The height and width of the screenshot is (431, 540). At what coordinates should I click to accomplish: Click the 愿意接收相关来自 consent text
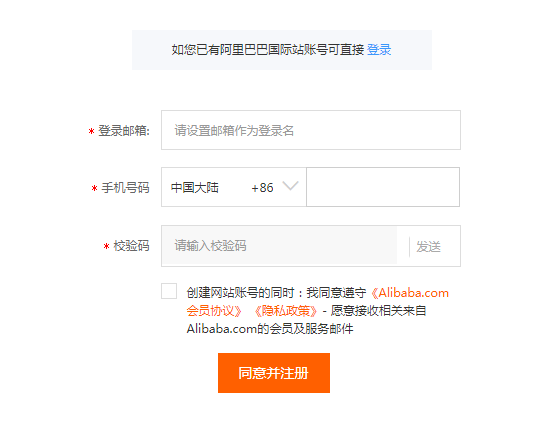pyautogui.click(x=378, y=311)
